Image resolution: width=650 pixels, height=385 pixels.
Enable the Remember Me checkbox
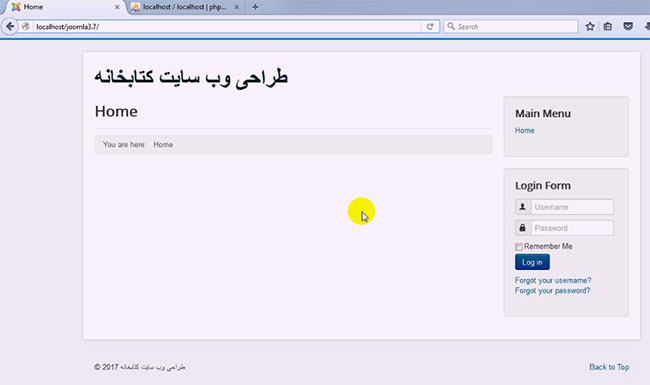pos(519,247)
